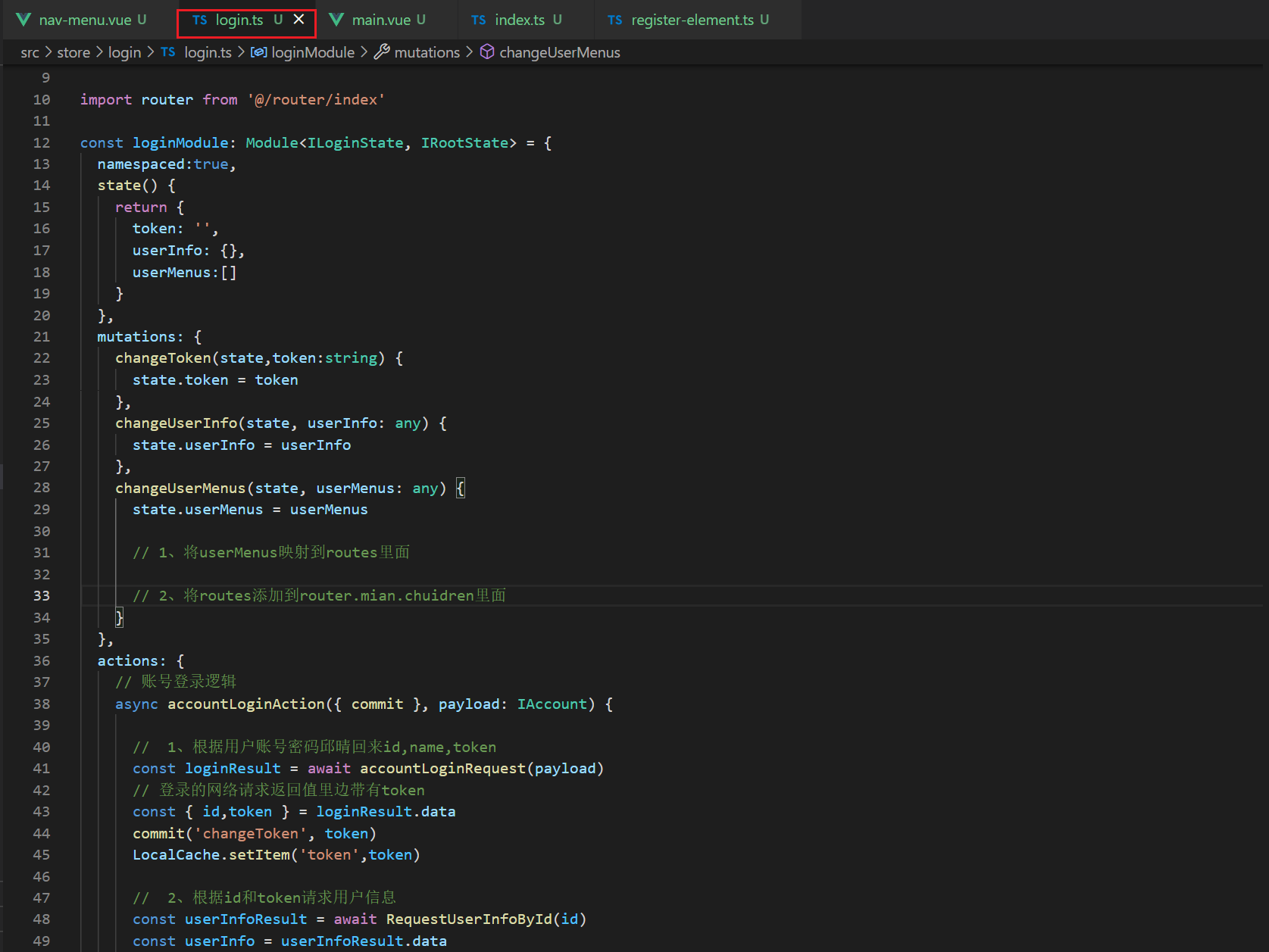This screenshot has width=1269, height=952.
Task: Select the mutations breadcrumb item
Action: click(427, 52)
